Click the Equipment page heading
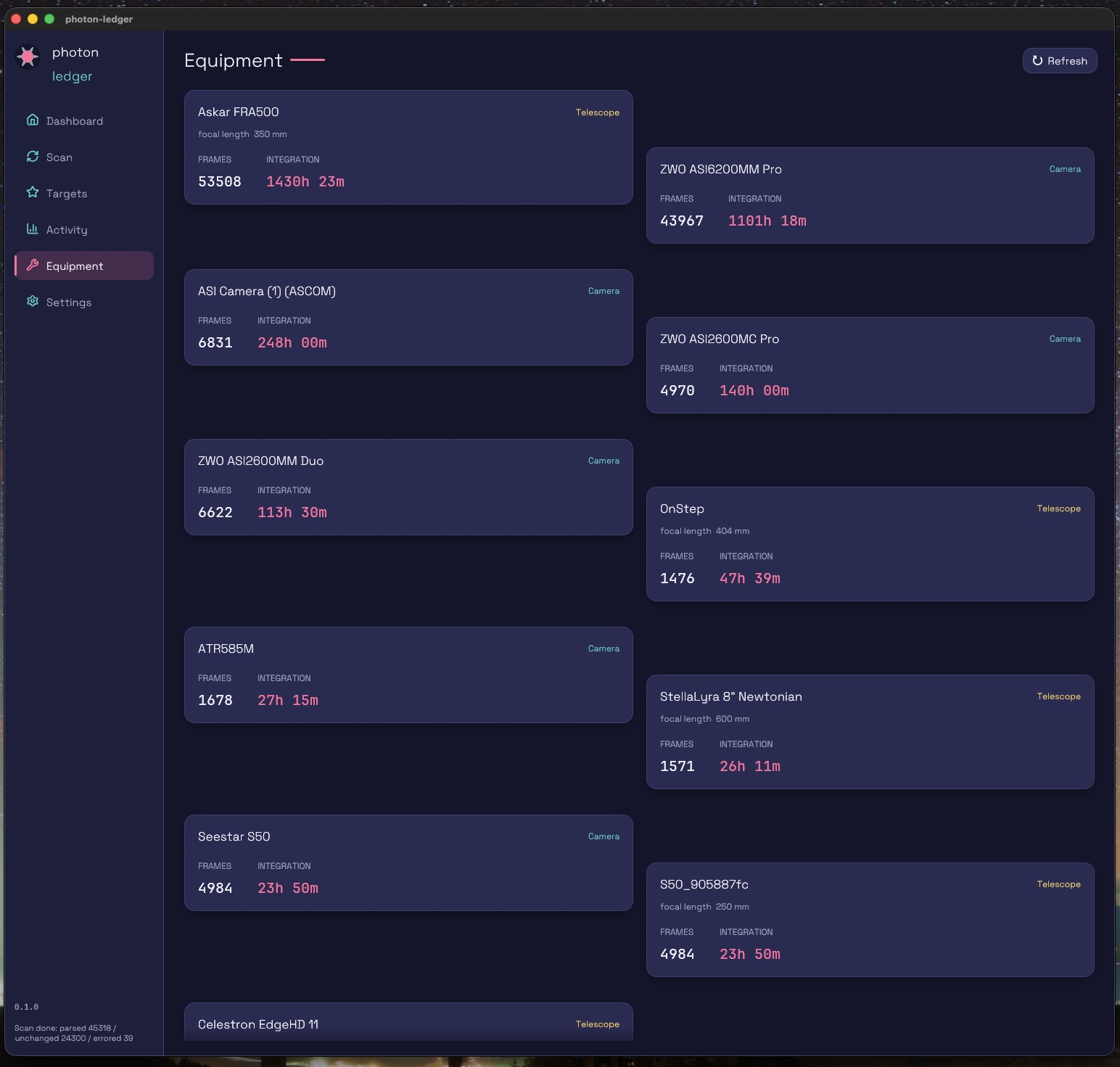1120x1067 pixels. [x=233, y=60]
